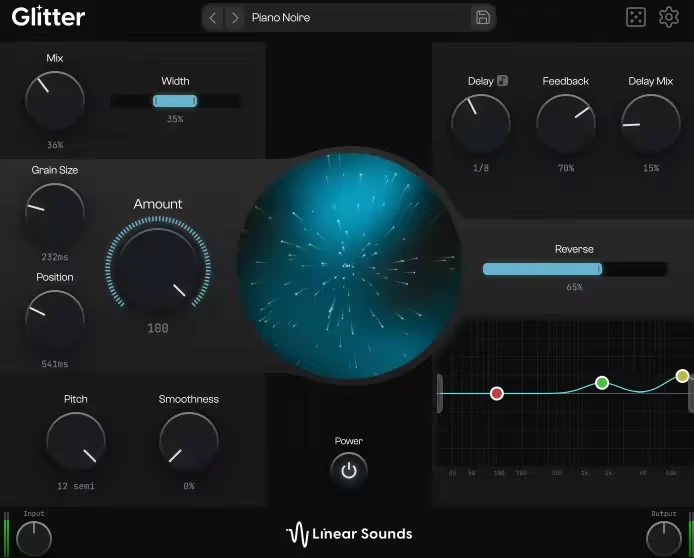Click the Reverse slider bar
Viewport: 694px width, 558px height.
[574, 269]
